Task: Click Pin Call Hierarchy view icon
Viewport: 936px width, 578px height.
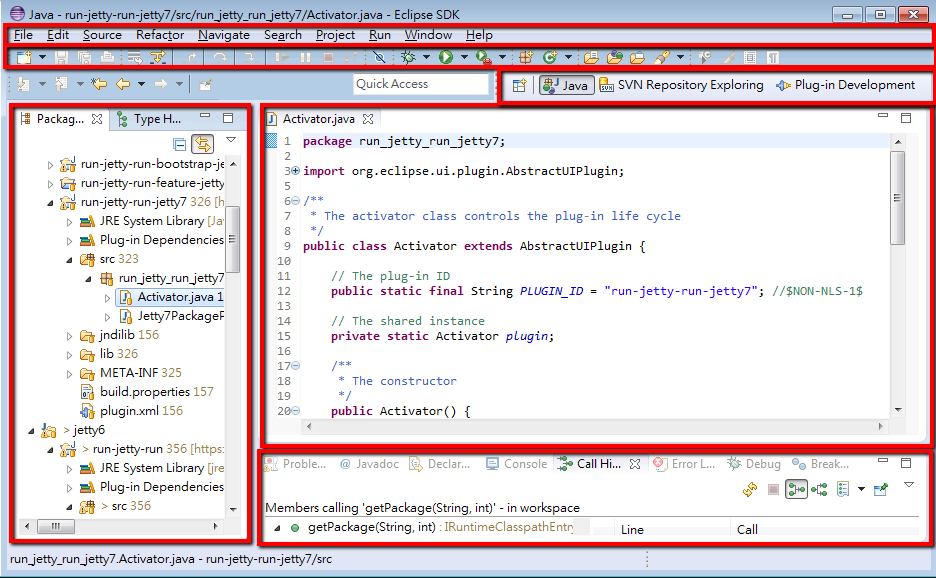Action: pos(881,490)
